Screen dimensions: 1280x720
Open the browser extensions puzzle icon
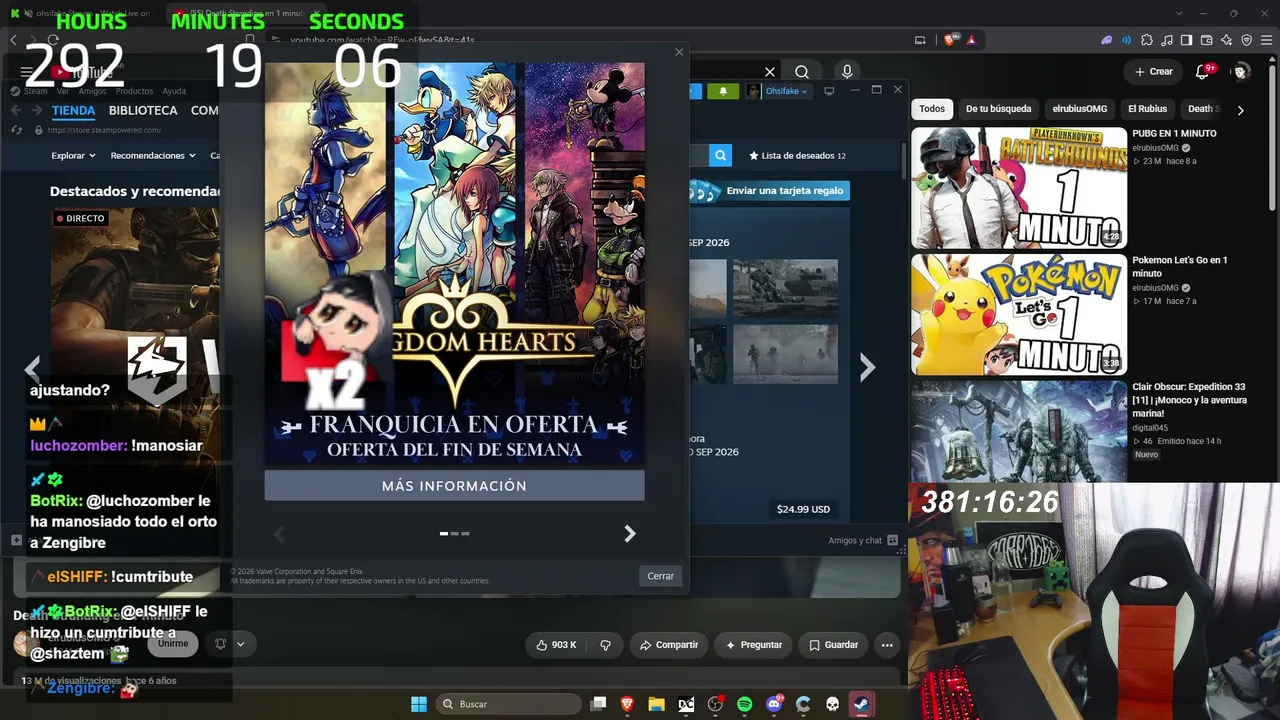pos(1147,40)
